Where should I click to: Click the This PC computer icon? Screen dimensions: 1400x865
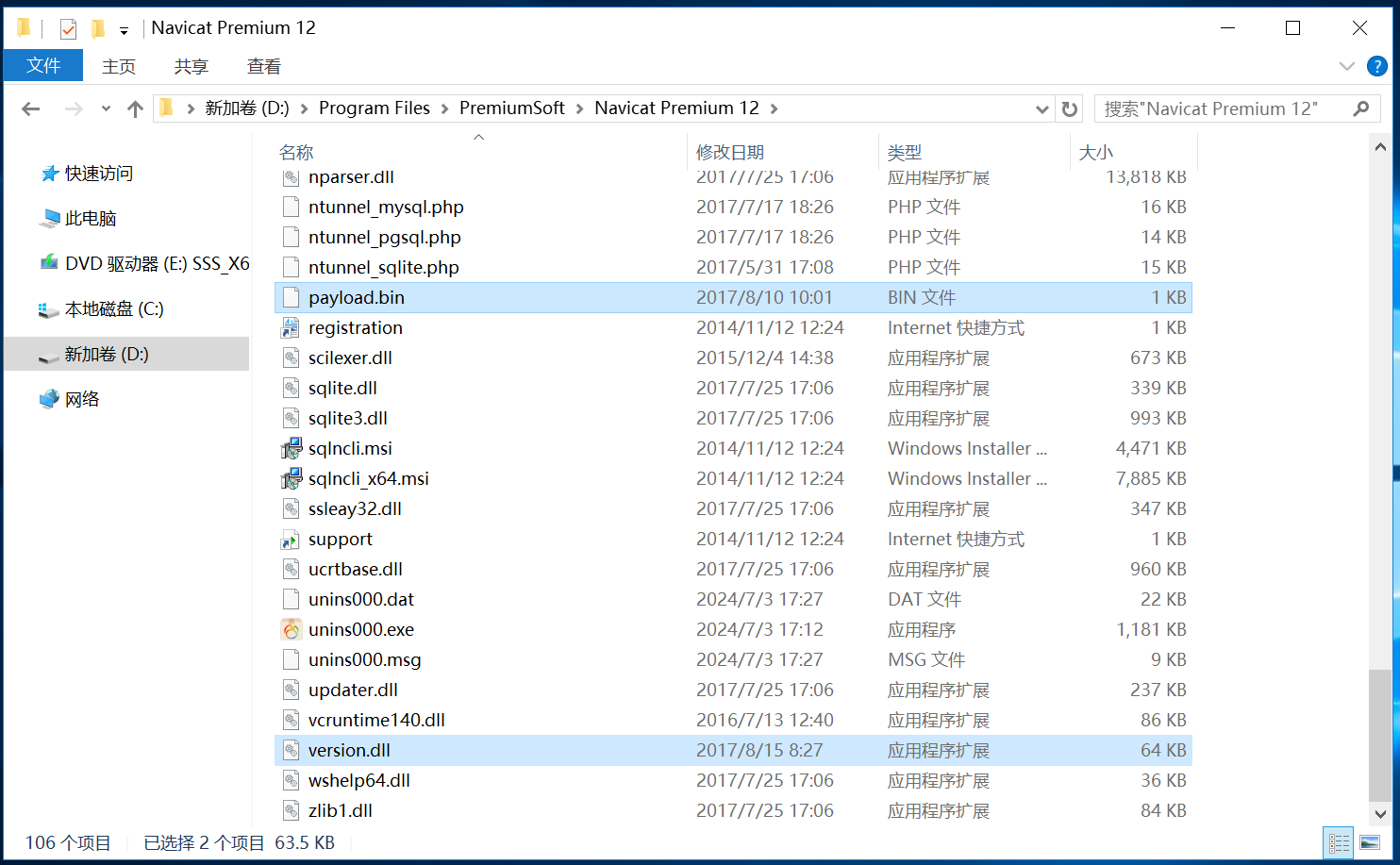pos(50,219)
